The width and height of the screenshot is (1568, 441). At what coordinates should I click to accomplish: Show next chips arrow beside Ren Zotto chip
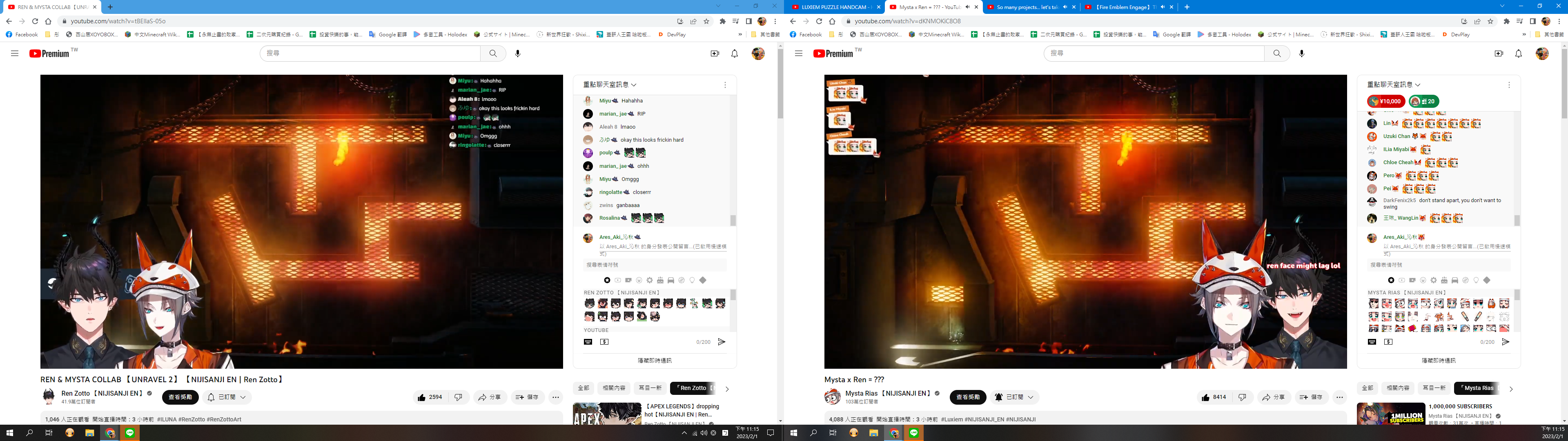[727, 389]
